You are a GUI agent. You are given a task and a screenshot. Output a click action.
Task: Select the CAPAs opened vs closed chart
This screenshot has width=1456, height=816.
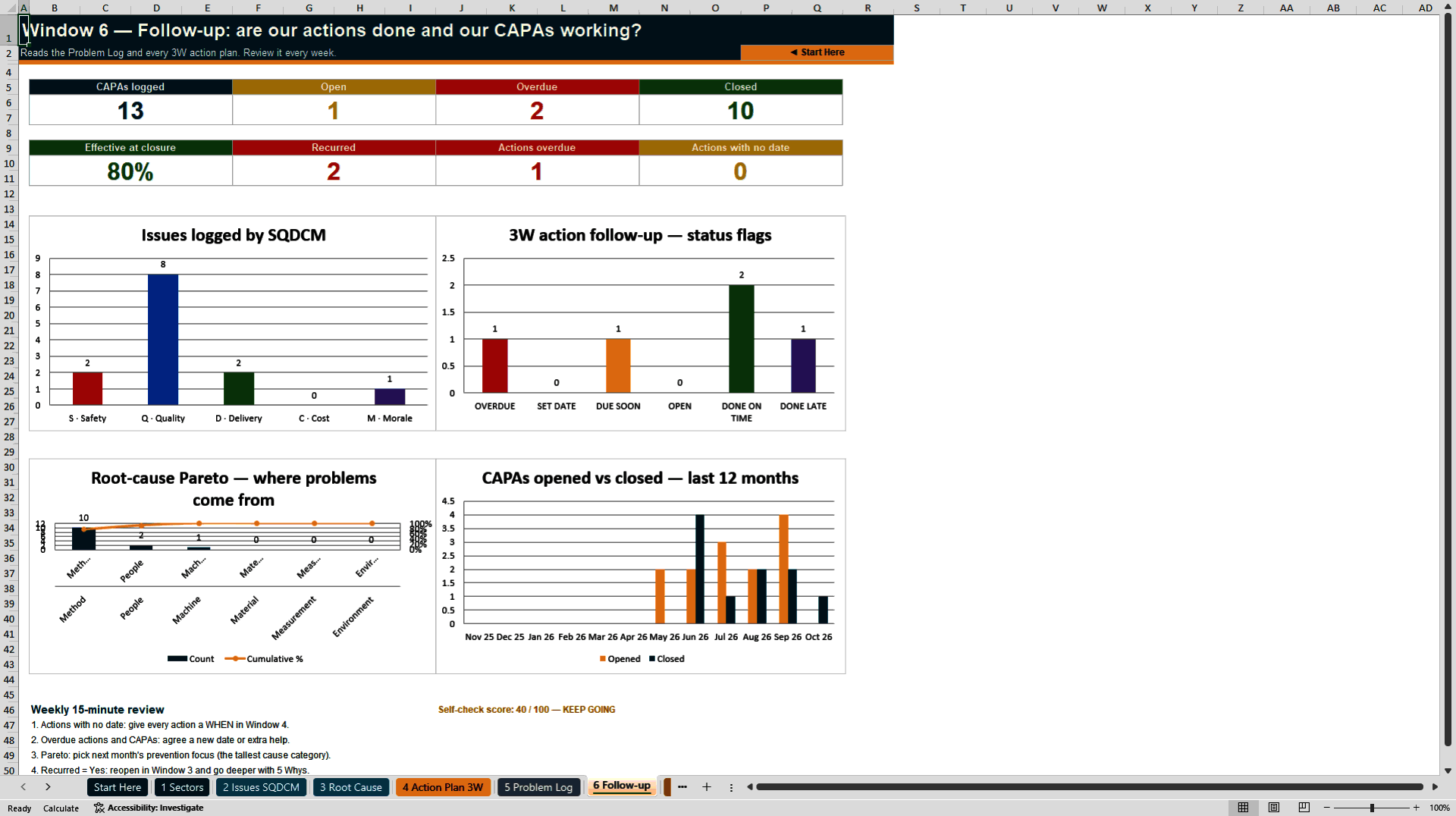tap(641, 566)
